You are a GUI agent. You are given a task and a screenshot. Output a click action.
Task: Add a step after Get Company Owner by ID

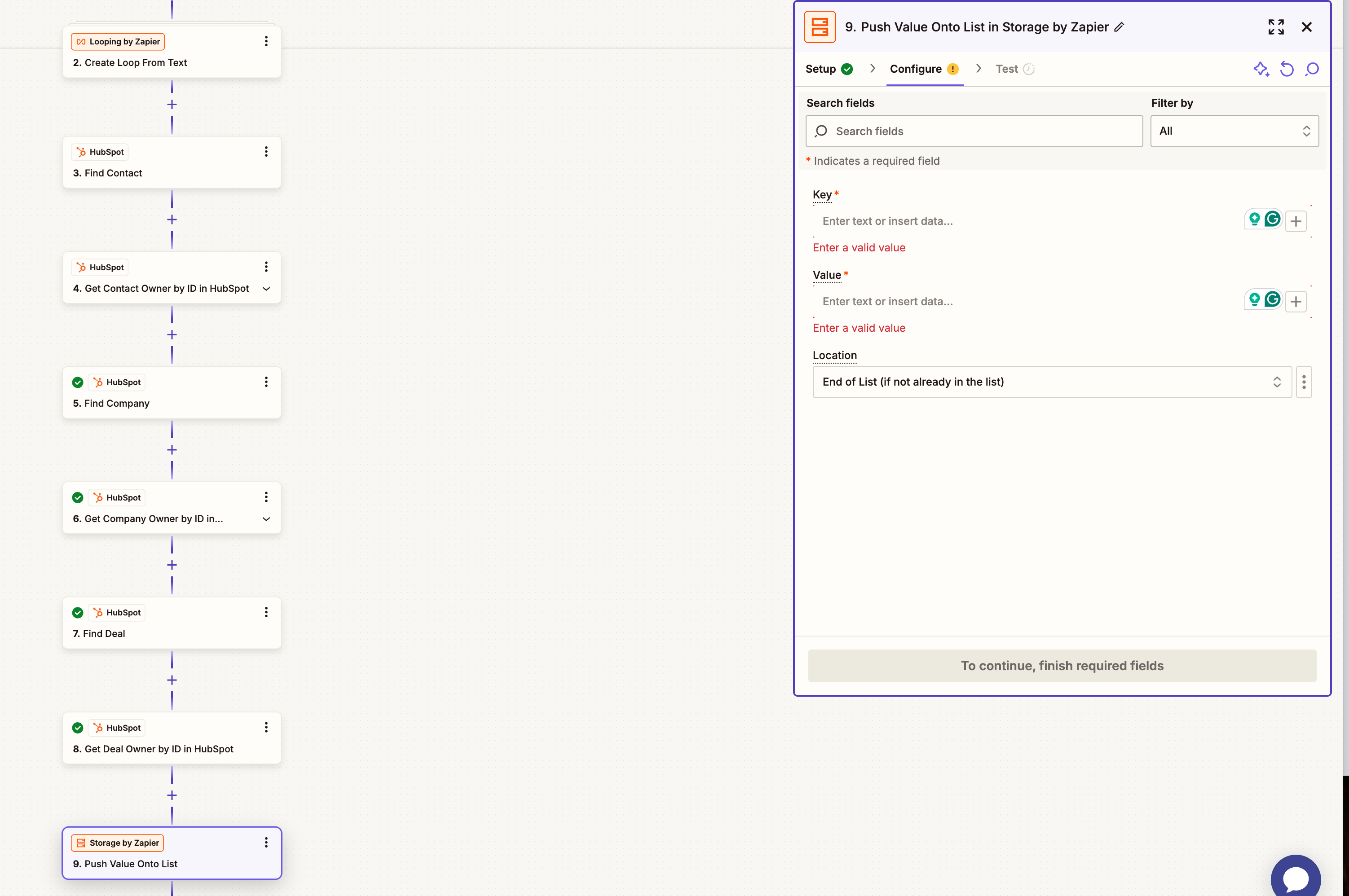click(x=172, y=565)
